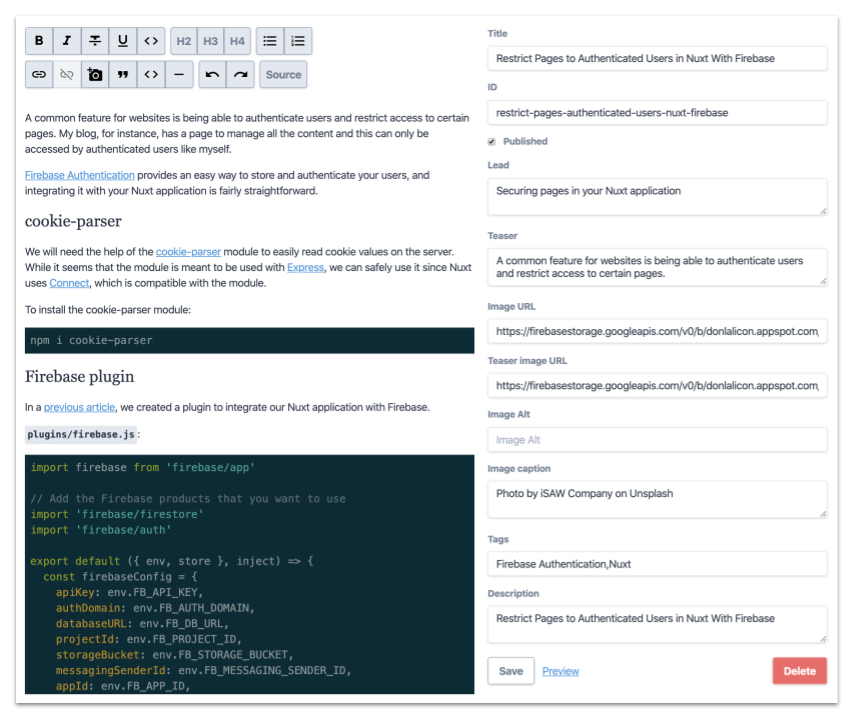
Task: Apply strikethrough formatting
Action: 95,41
